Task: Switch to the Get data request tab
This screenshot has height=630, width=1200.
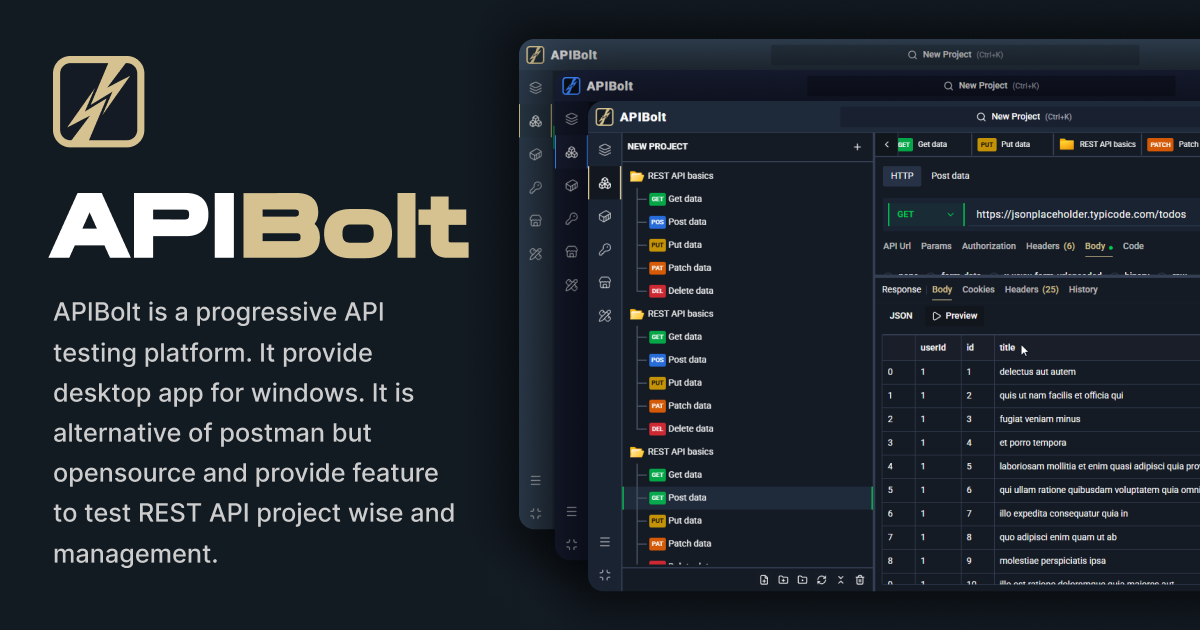Action: point(932,145)
